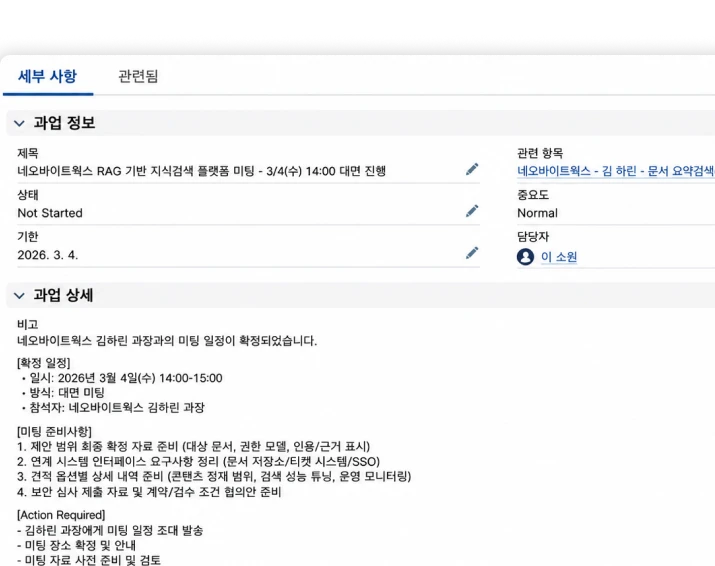Select the 일시: 2026년 3월 4일(수) line
The width and height of the screenshot is (715, 566).
point(122,378)
